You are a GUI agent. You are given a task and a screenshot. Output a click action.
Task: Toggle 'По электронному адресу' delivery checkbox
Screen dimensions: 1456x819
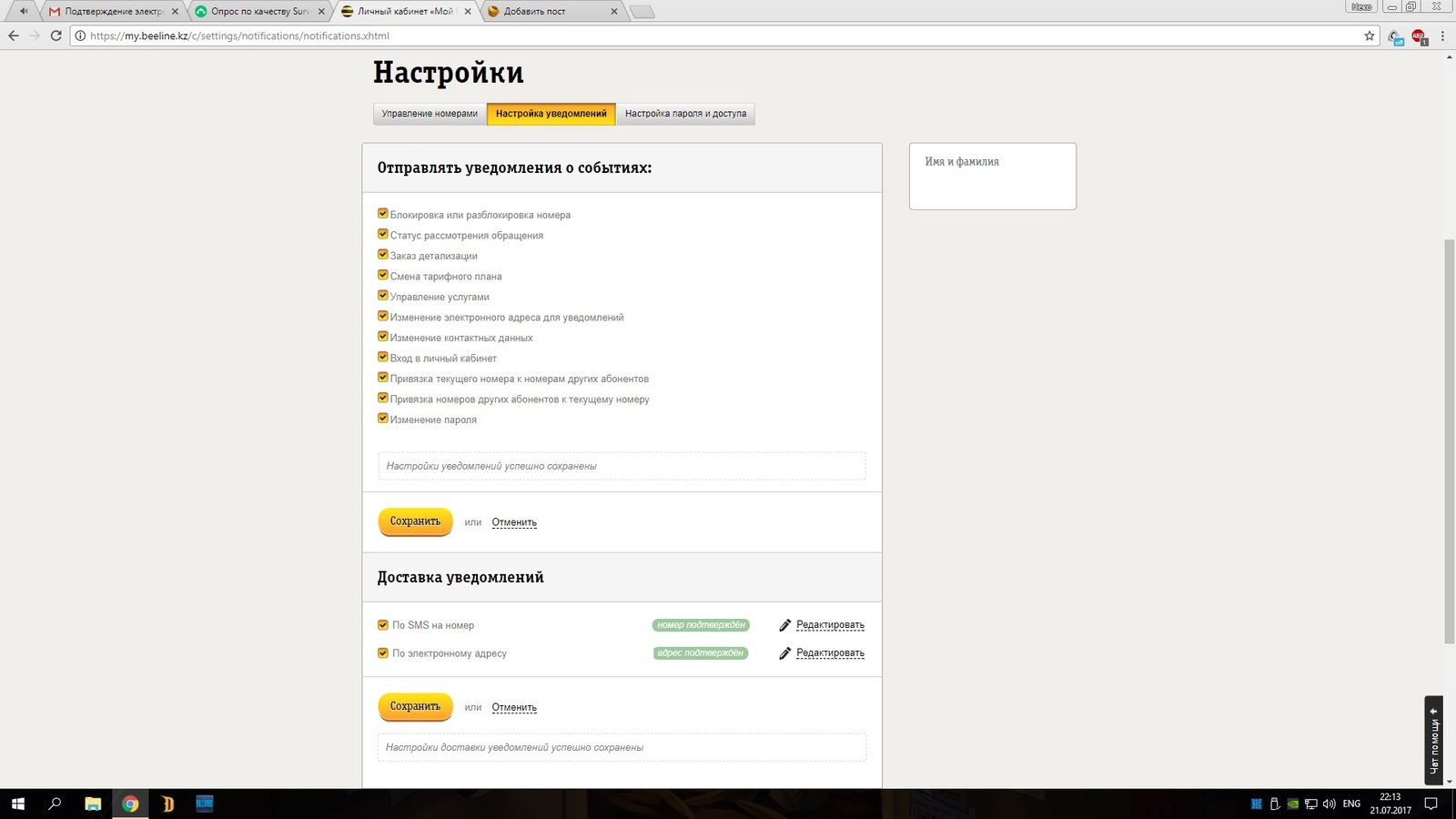(x=383, y=653)
